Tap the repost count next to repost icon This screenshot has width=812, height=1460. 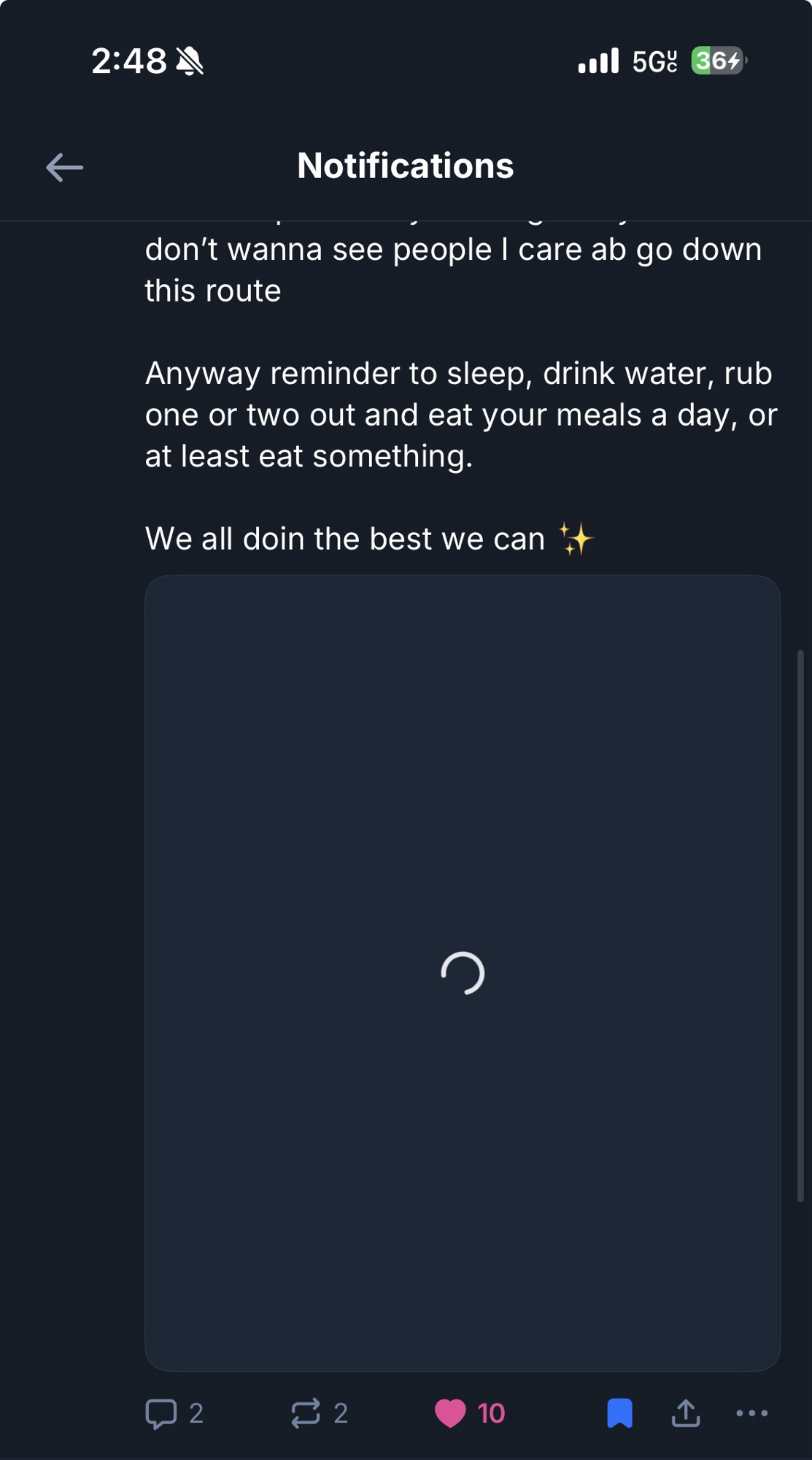click(x=341, y=1413)
